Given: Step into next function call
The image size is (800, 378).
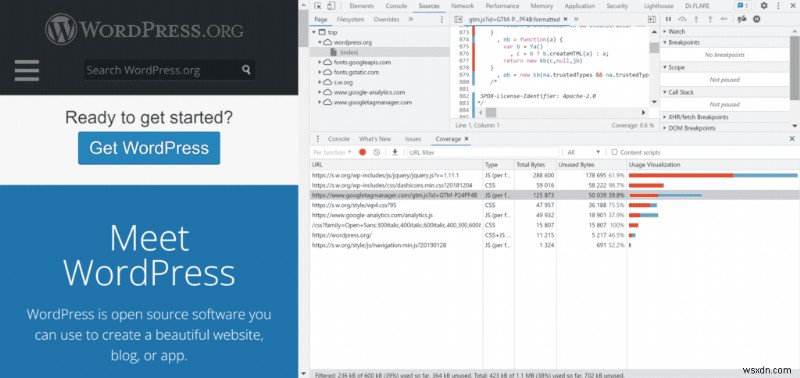Looking at the screenshot, I should pyautogui.click(x=696, y=19).
